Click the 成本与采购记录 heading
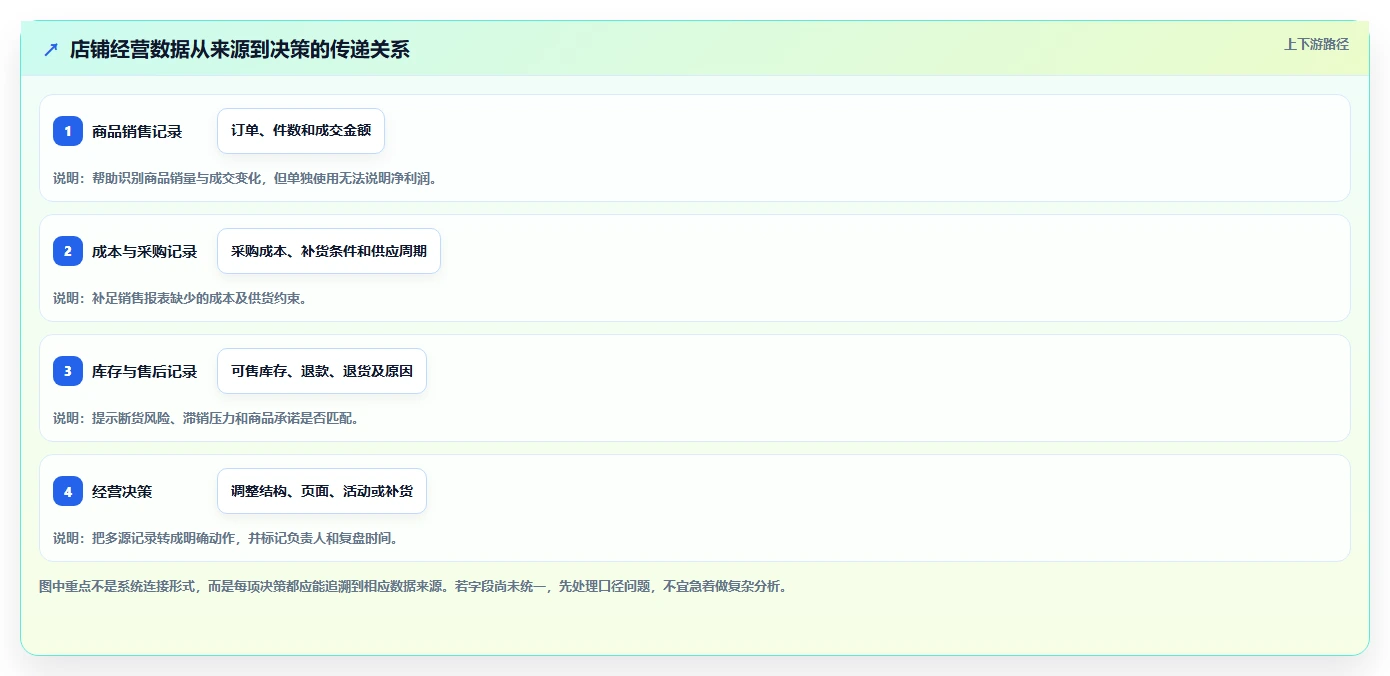The width and height of the screenshot is (1390, 676). (144, 251)
